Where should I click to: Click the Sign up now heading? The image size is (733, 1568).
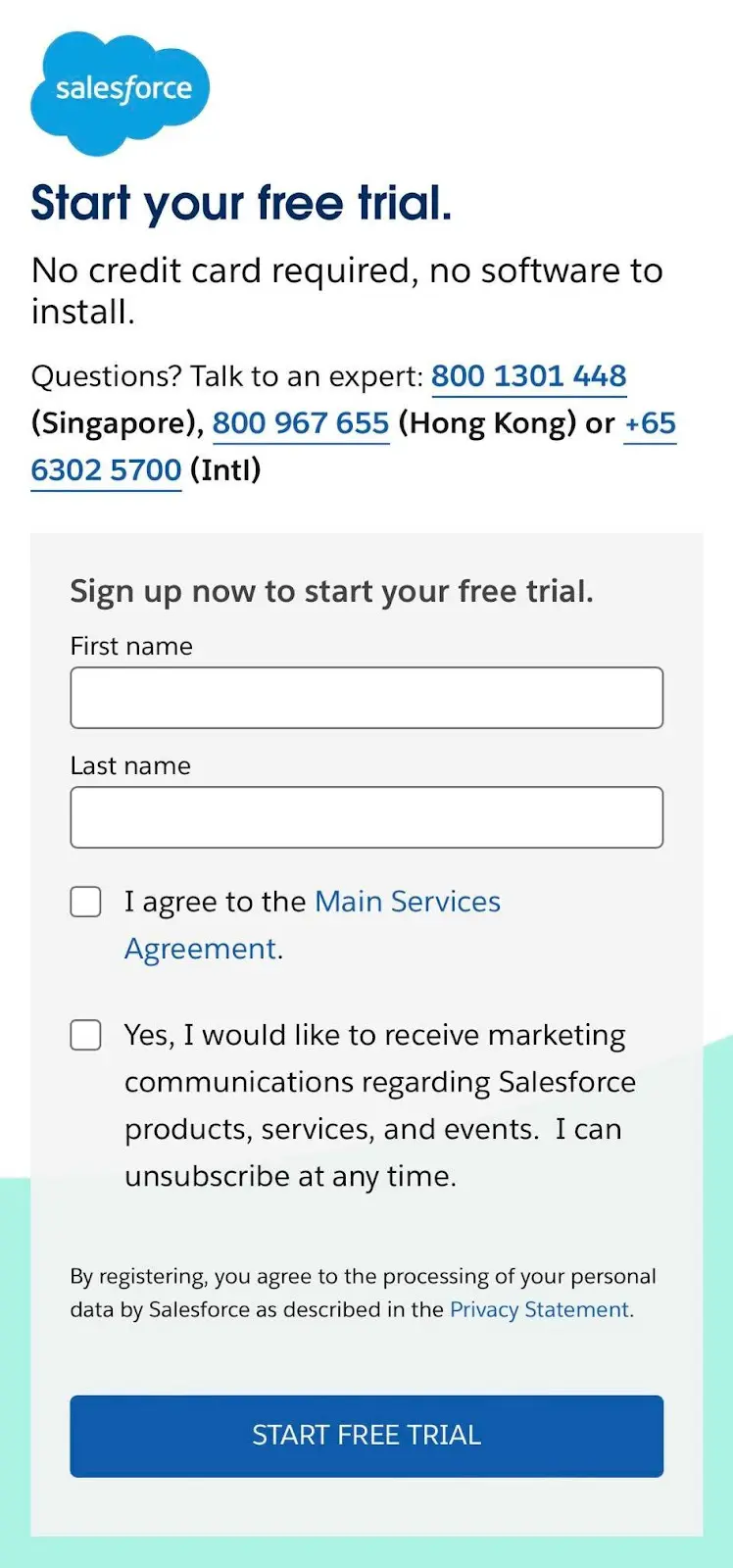click(332, 590)
